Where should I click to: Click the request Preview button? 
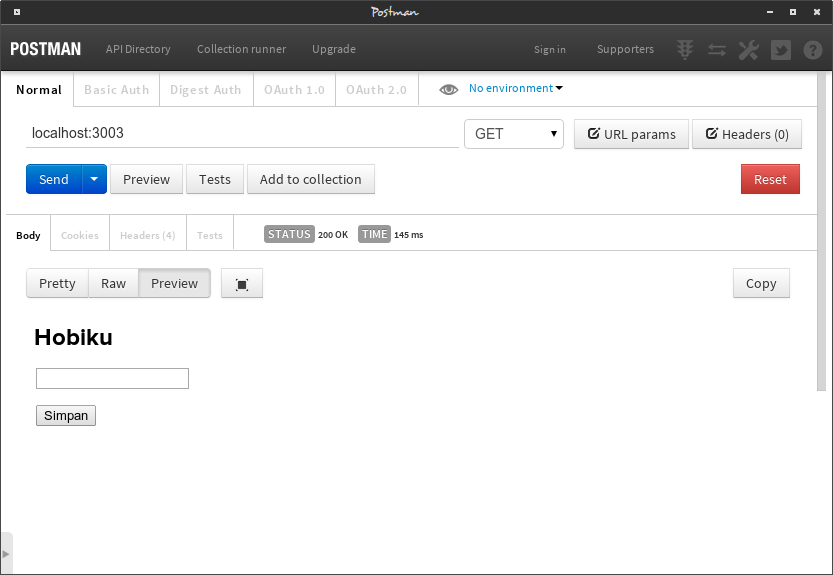tap(146, 179)
